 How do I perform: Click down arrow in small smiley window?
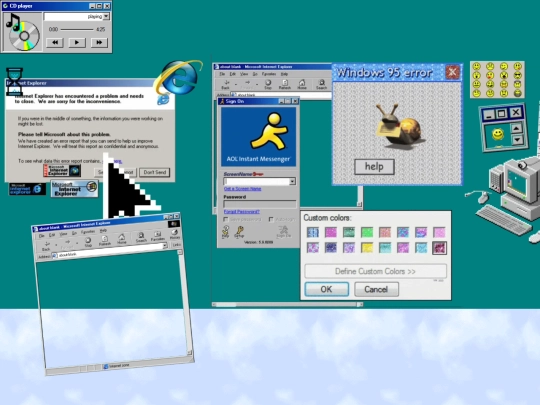pyautogui.click(x=517, y=140)
